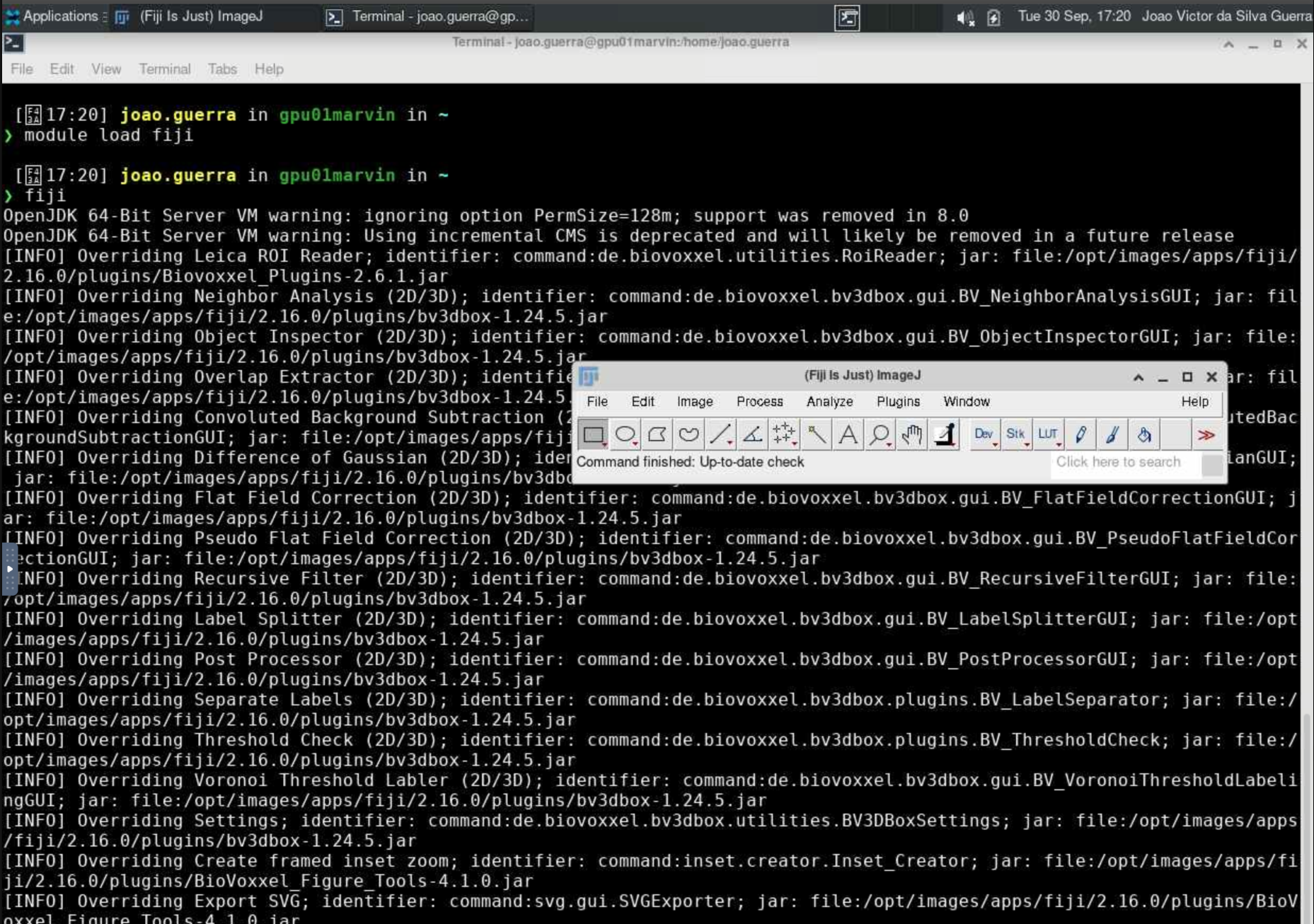Pick the Freehand selection tool
Screen dimensions: 1314x924
point(688,434)
